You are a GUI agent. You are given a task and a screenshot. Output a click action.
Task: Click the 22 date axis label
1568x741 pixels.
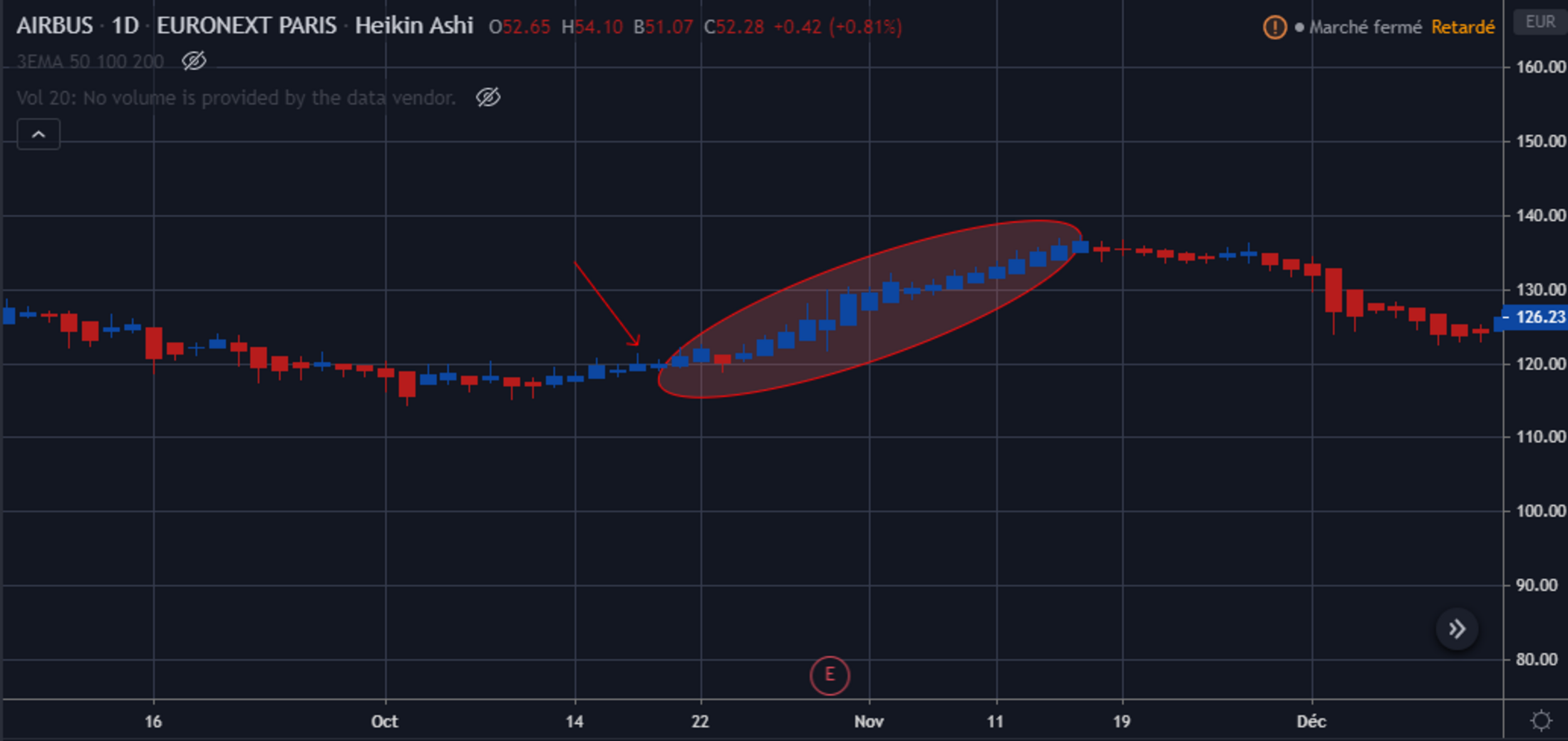(x=701, y=722)
